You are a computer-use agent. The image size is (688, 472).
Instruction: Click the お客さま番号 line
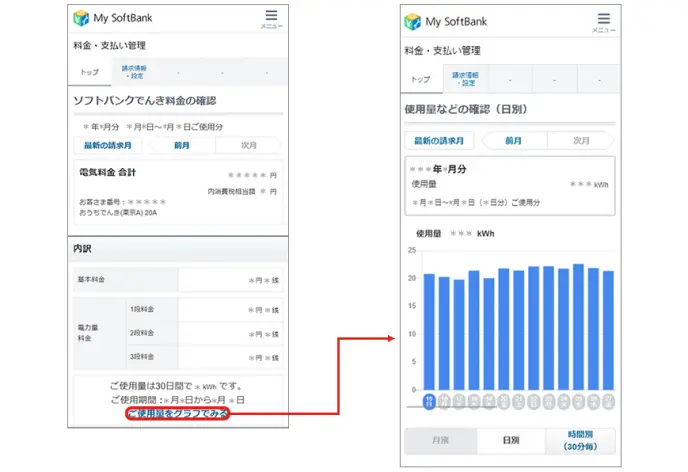[122, 202]
